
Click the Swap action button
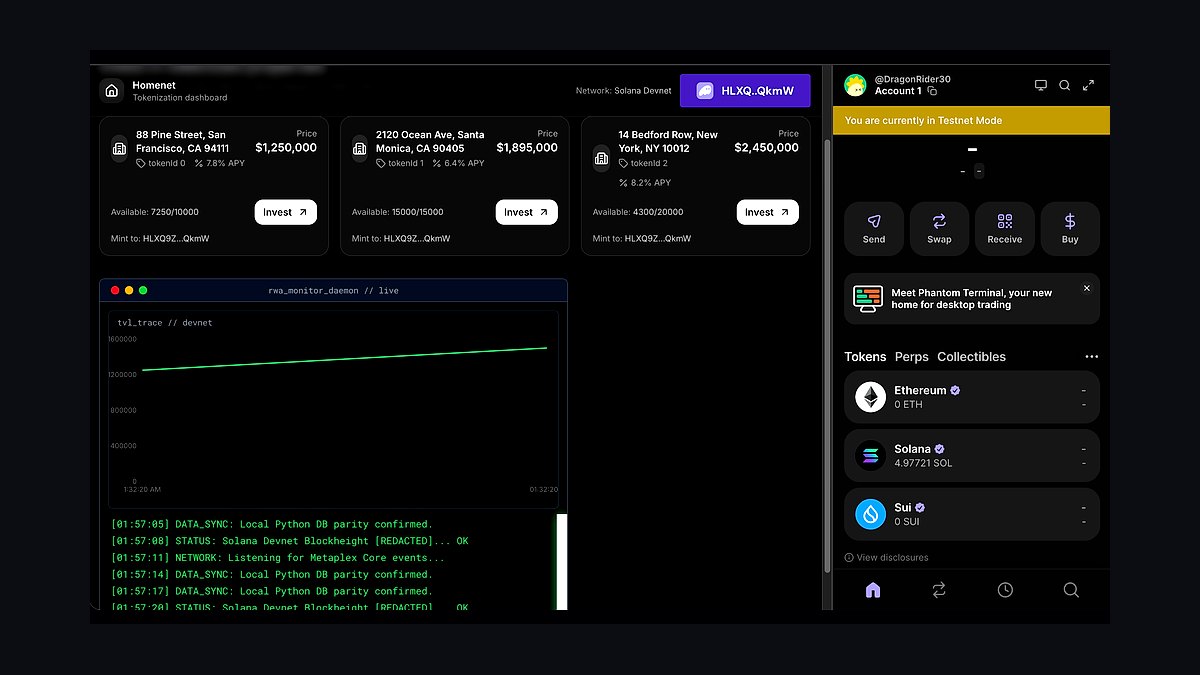click(939, 229)
